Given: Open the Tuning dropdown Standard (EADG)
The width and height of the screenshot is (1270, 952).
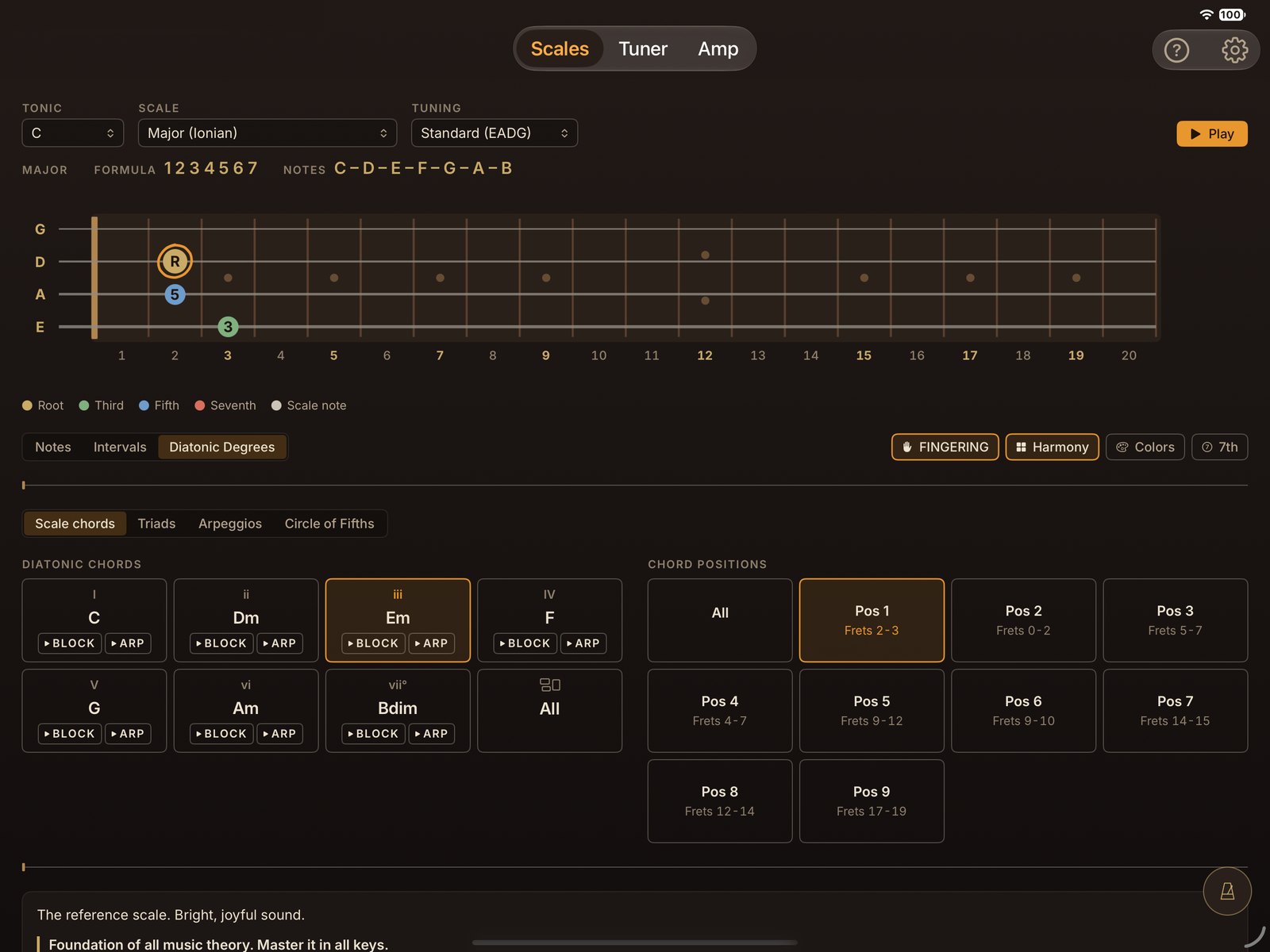Looking at the screenshot, I should (x=495, y=132).
